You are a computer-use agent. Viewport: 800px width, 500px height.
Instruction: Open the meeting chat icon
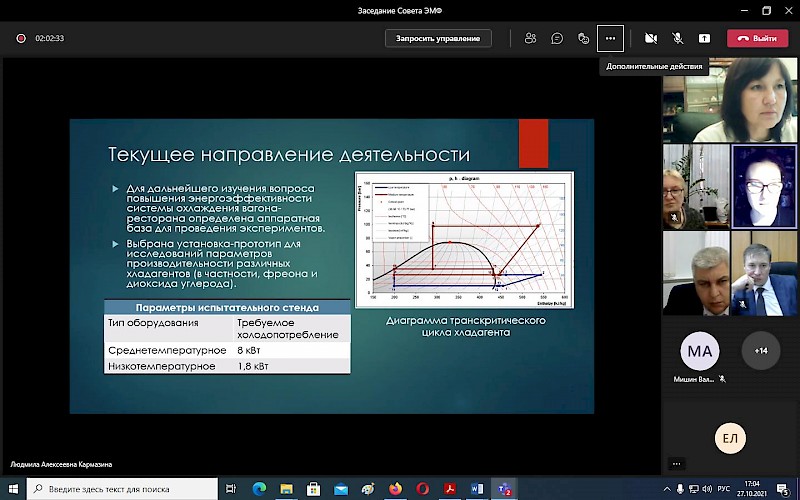[x=557, y=38]
